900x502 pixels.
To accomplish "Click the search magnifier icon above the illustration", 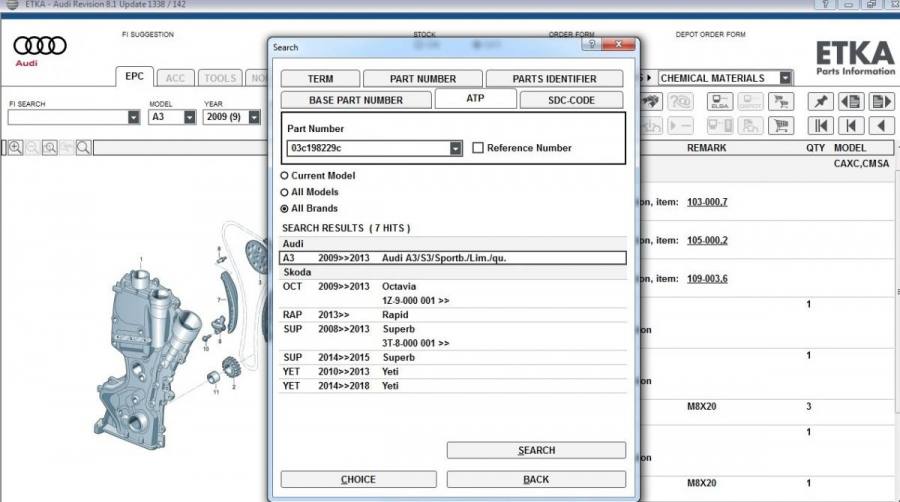I will tap(83, 148).
